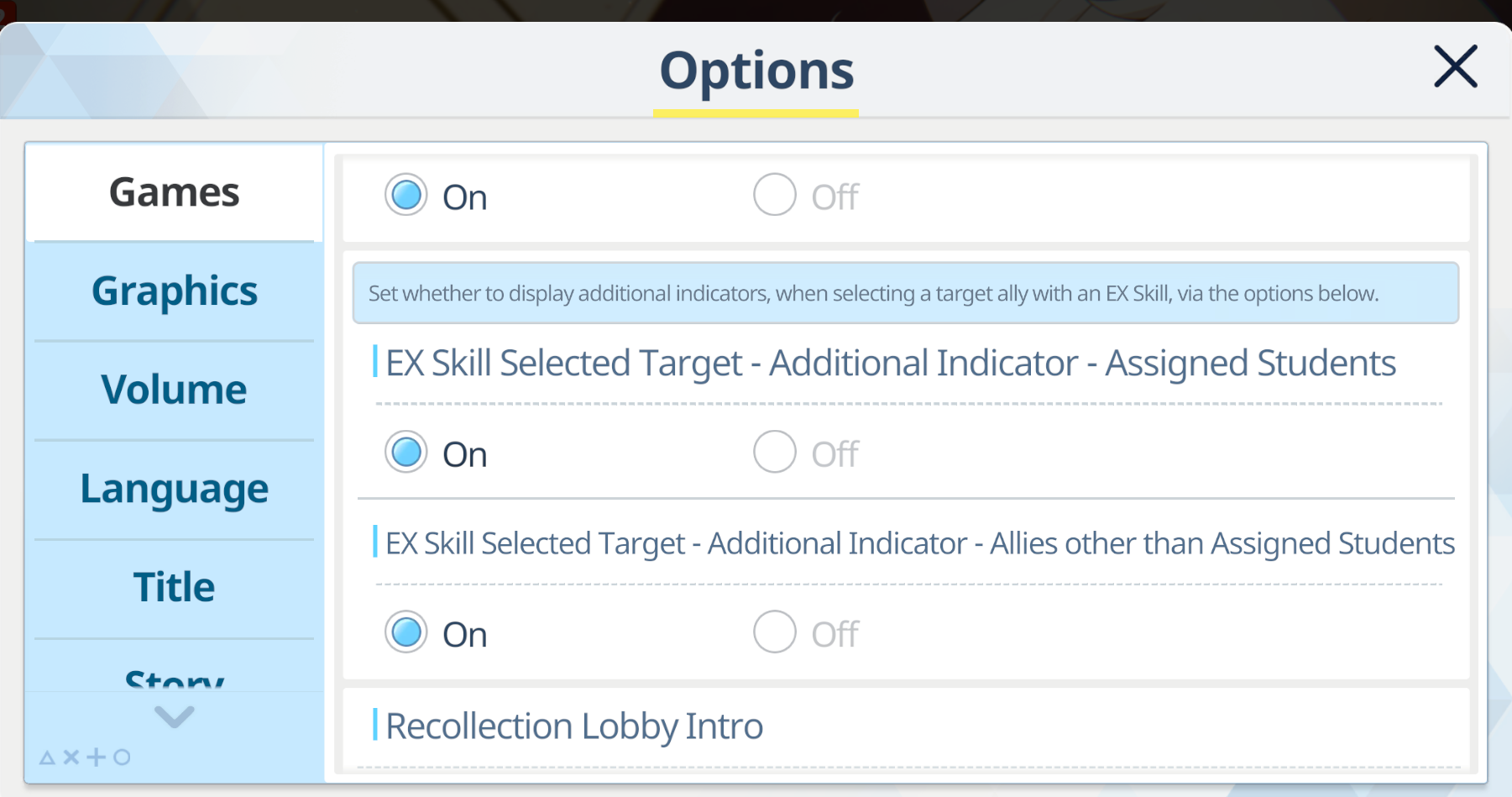Switch to the Graphics tab
The height and width of the screenshot is (797, 1512).
click(175, 291)
